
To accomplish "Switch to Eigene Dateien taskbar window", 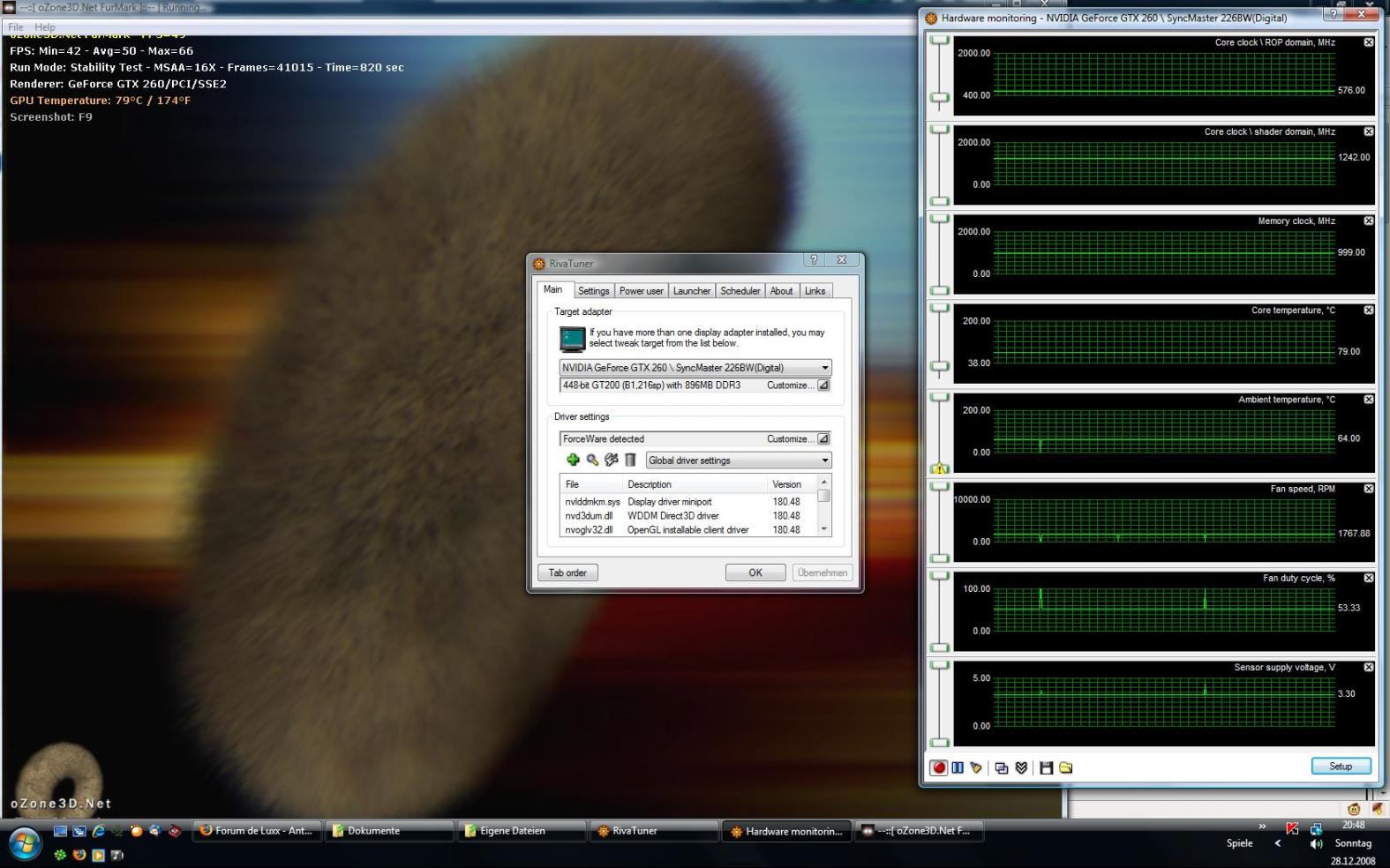I will point(522,831).
